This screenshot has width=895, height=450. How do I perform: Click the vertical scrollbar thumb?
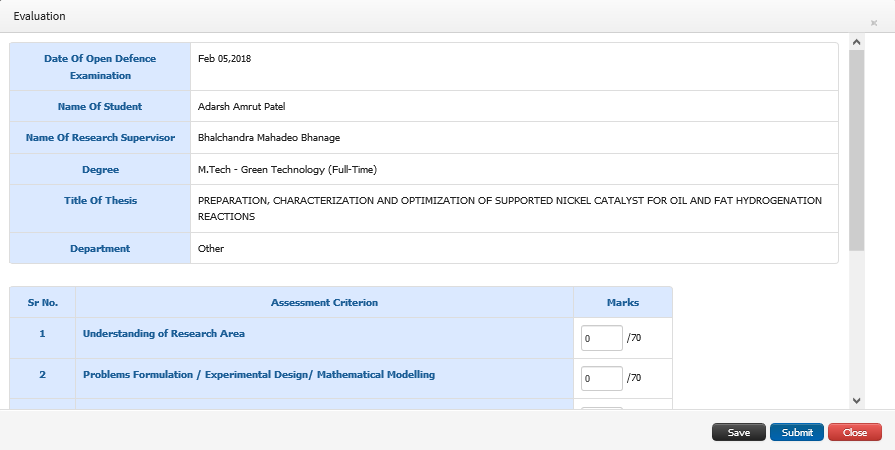856,150
